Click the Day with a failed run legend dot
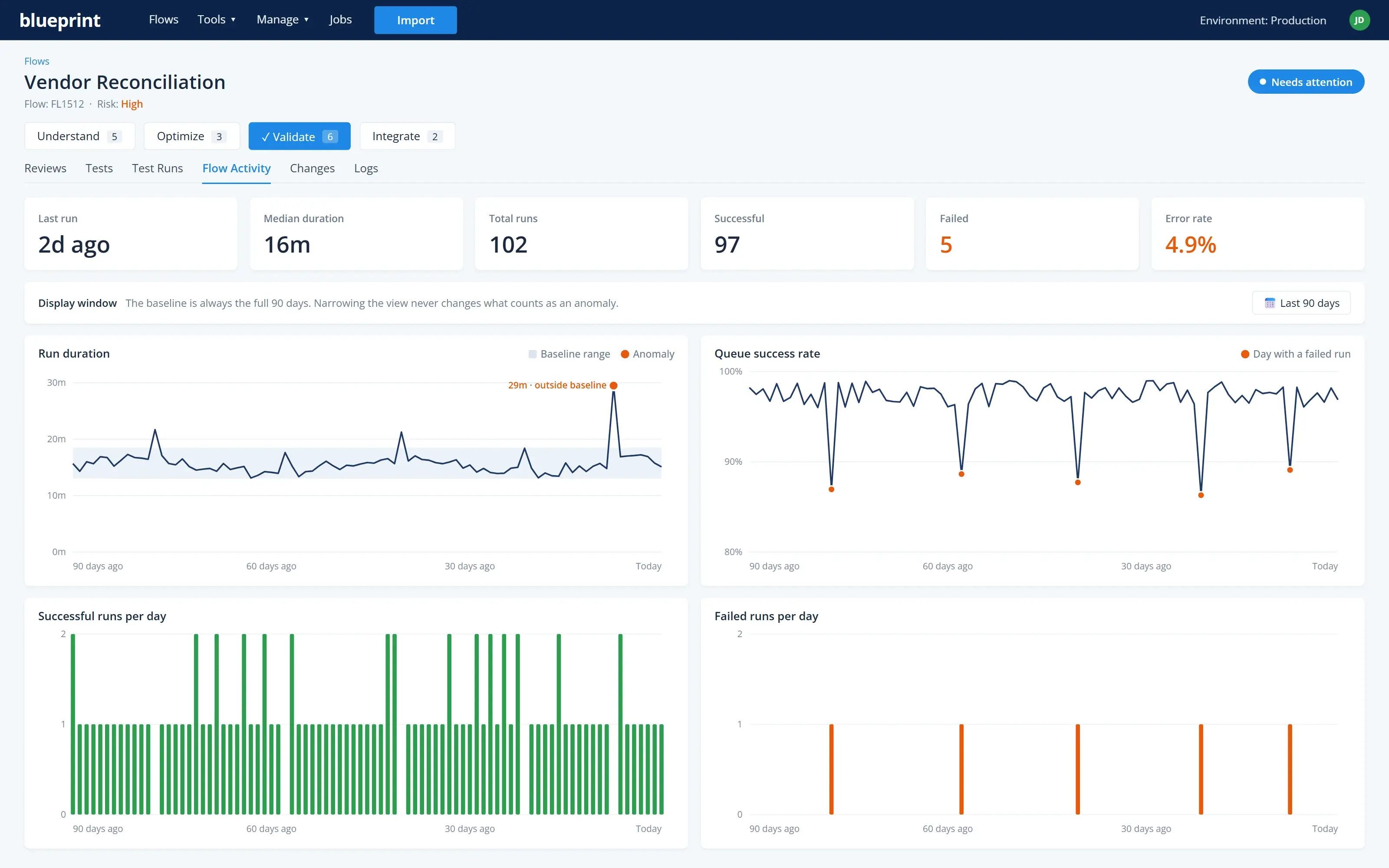 (x=1245, y=354)
